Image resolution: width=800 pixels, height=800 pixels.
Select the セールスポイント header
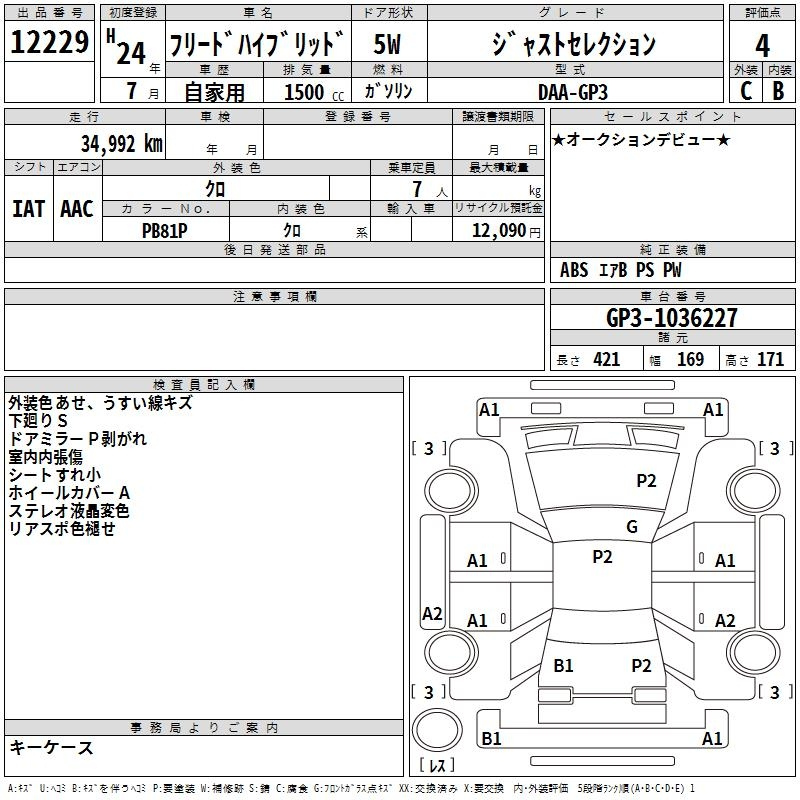(x=672, y=117)
